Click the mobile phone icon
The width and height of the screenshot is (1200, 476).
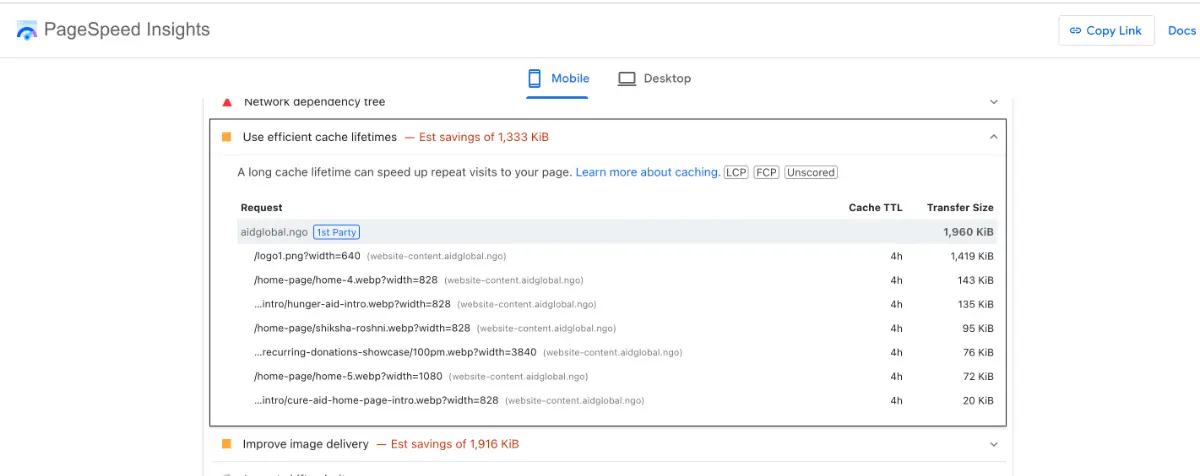(534, 78)
